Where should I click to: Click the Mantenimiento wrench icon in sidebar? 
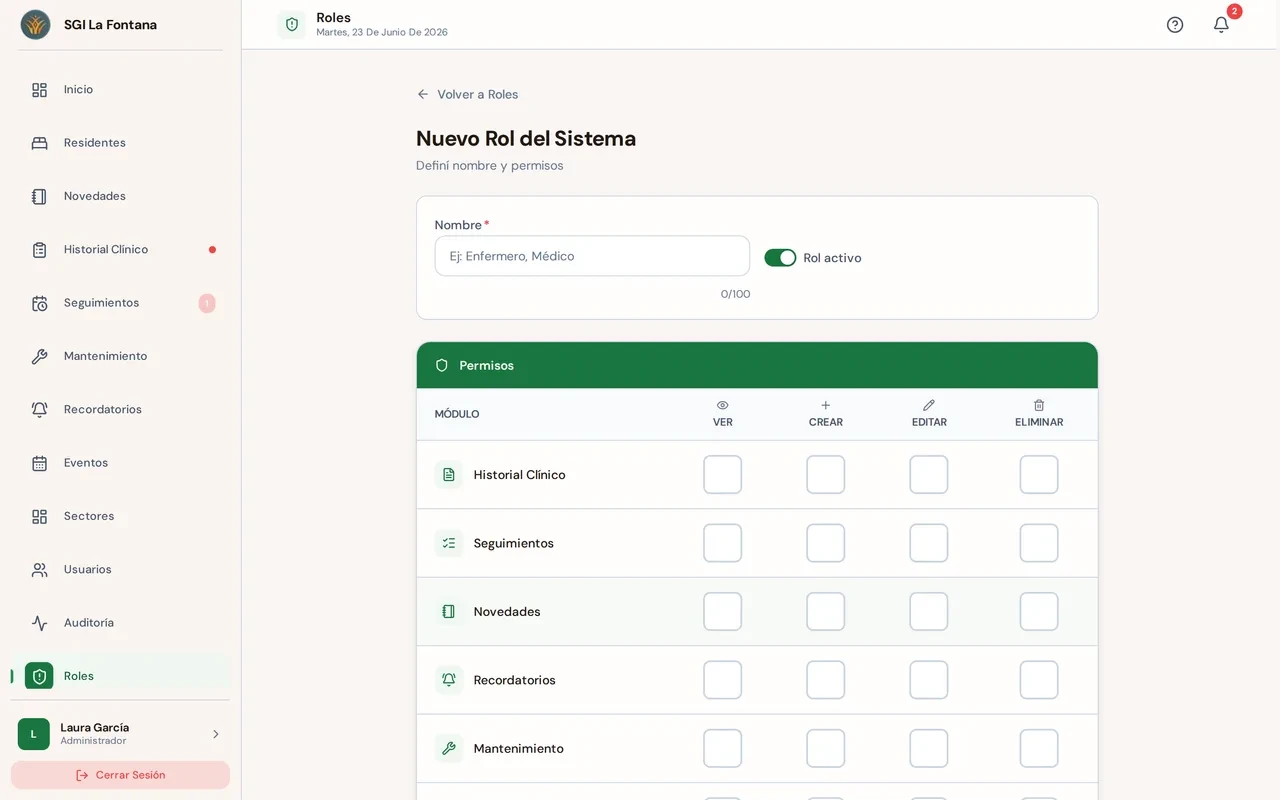[39, 356]
